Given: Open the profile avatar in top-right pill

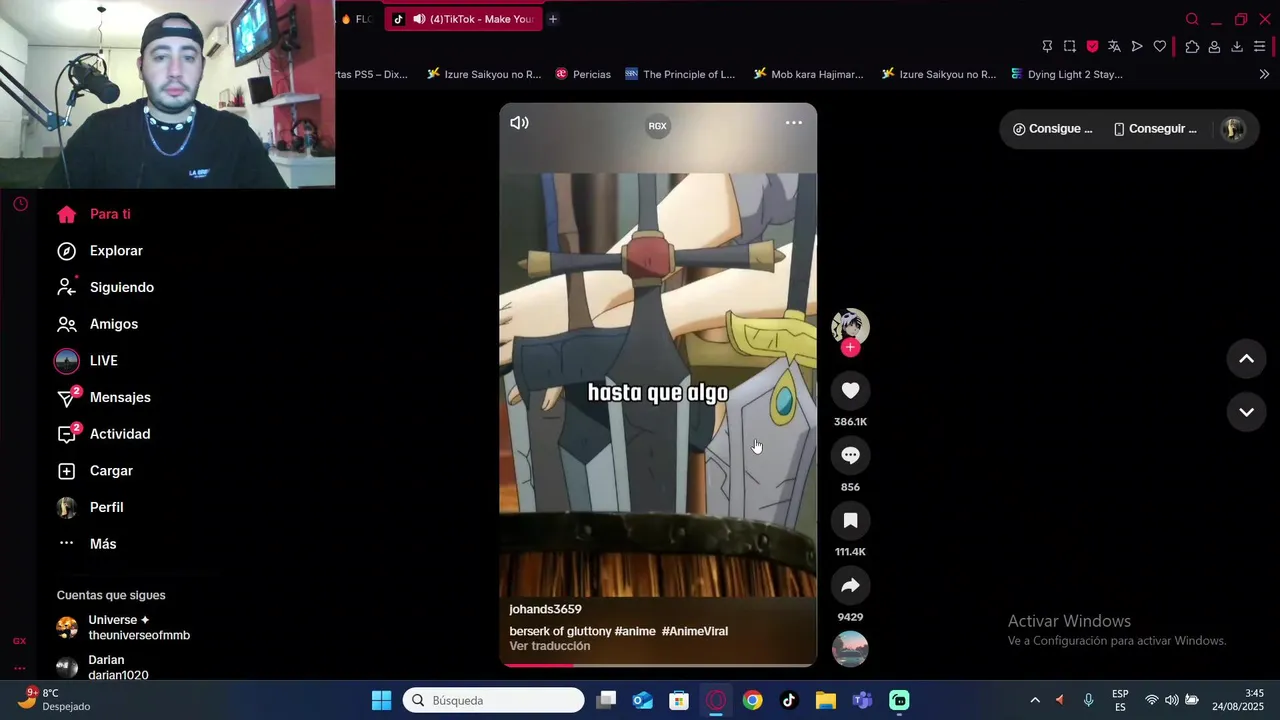Looking at the screenshot, I should 1233,129.
